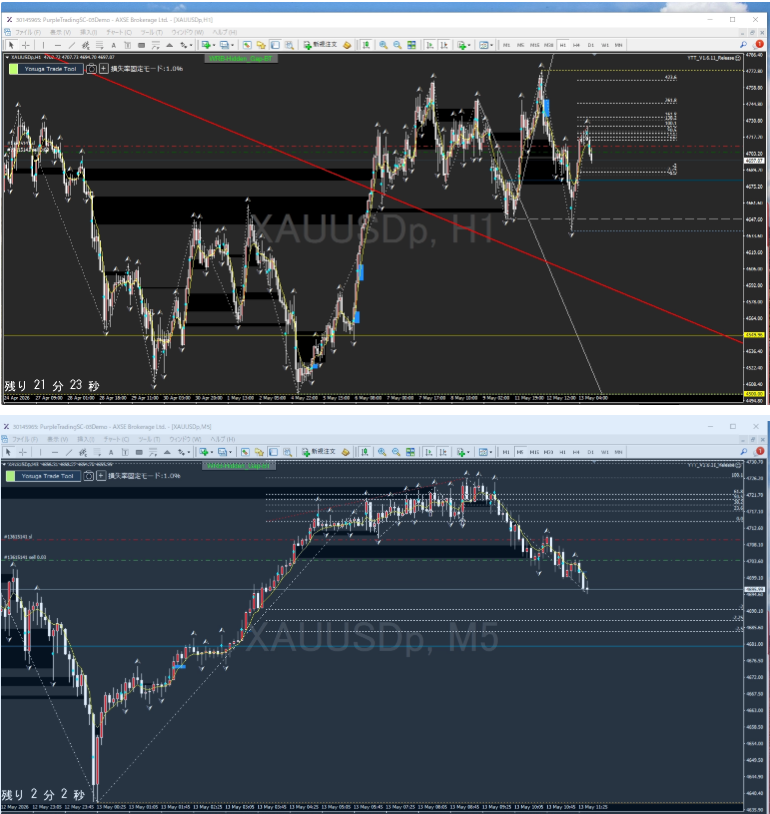770x814 pixels.
Task: Open 表示 menu in H1 window
Action: pos(60,32)
